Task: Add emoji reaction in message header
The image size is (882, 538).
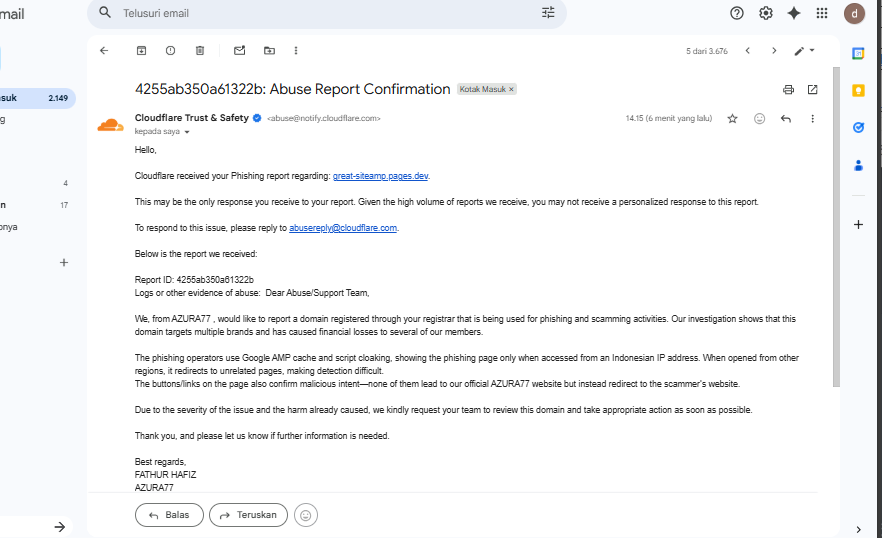Action: (x=759, y=119)
